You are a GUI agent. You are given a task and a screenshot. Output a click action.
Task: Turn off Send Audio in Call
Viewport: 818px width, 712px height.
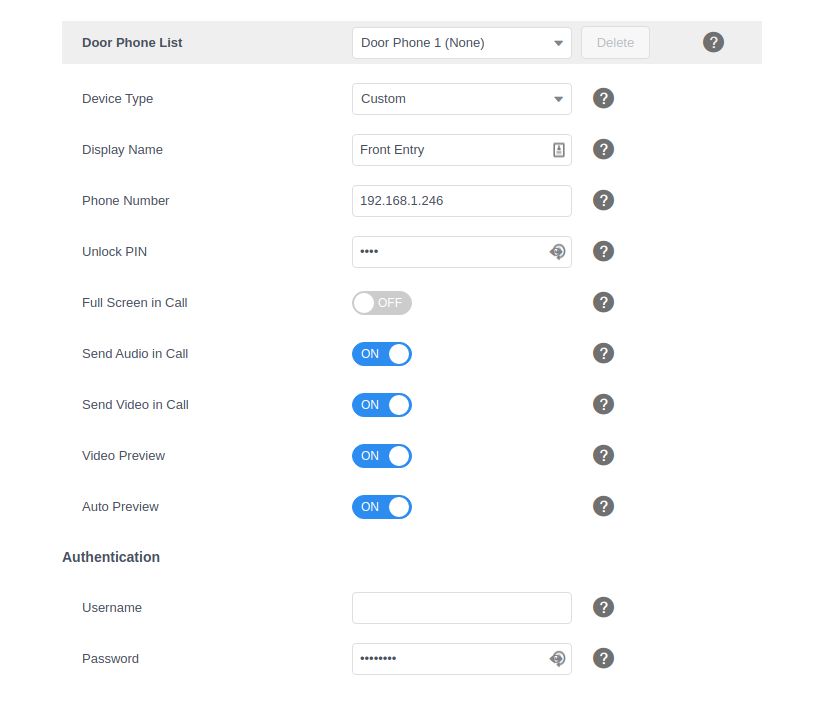(381, 354)
